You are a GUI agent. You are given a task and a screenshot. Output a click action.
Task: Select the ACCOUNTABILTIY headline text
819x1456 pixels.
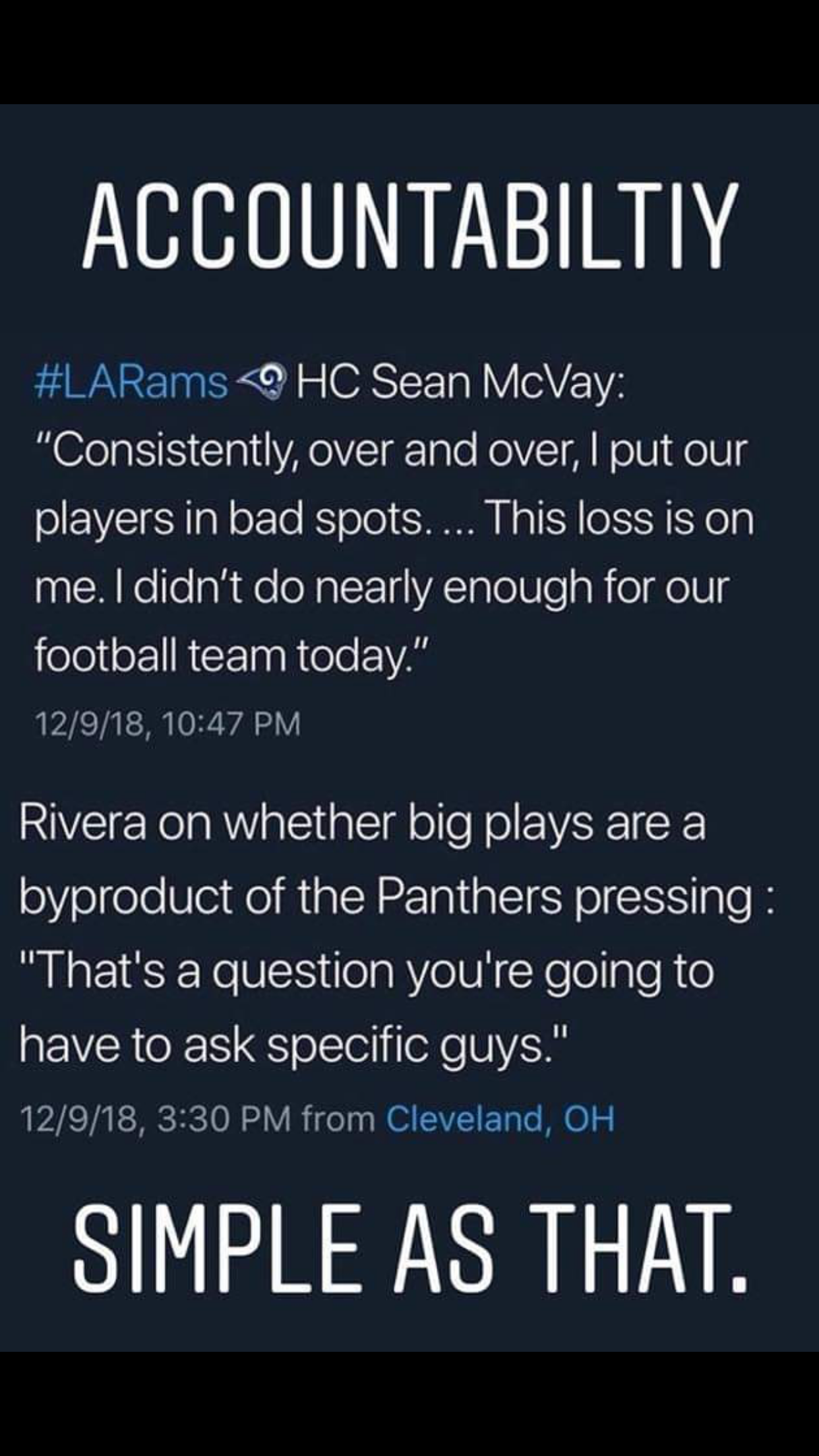pyautogui.click(x=409, y=226)
